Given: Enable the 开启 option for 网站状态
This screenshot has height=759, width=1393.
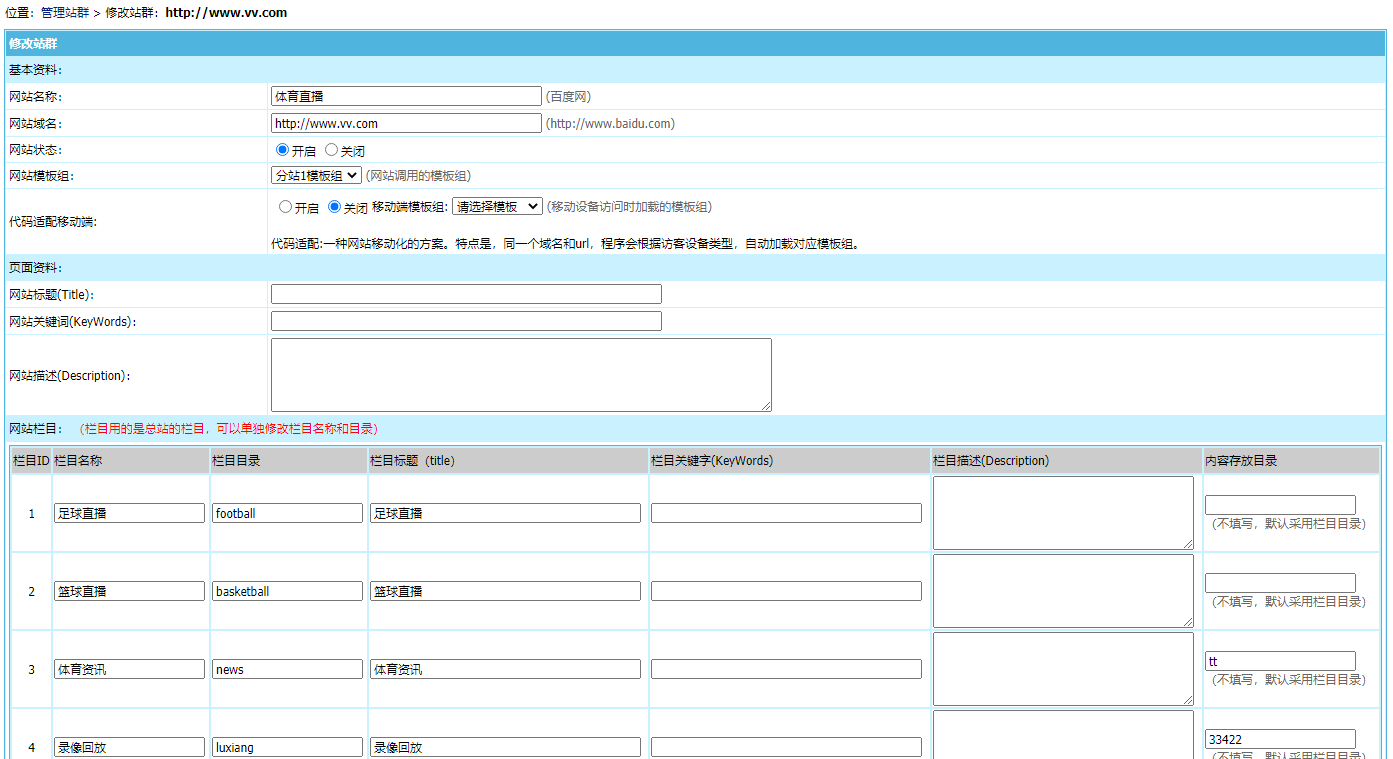Looking at the screenshot, I should pyautogui.click(x=282, y=149).
